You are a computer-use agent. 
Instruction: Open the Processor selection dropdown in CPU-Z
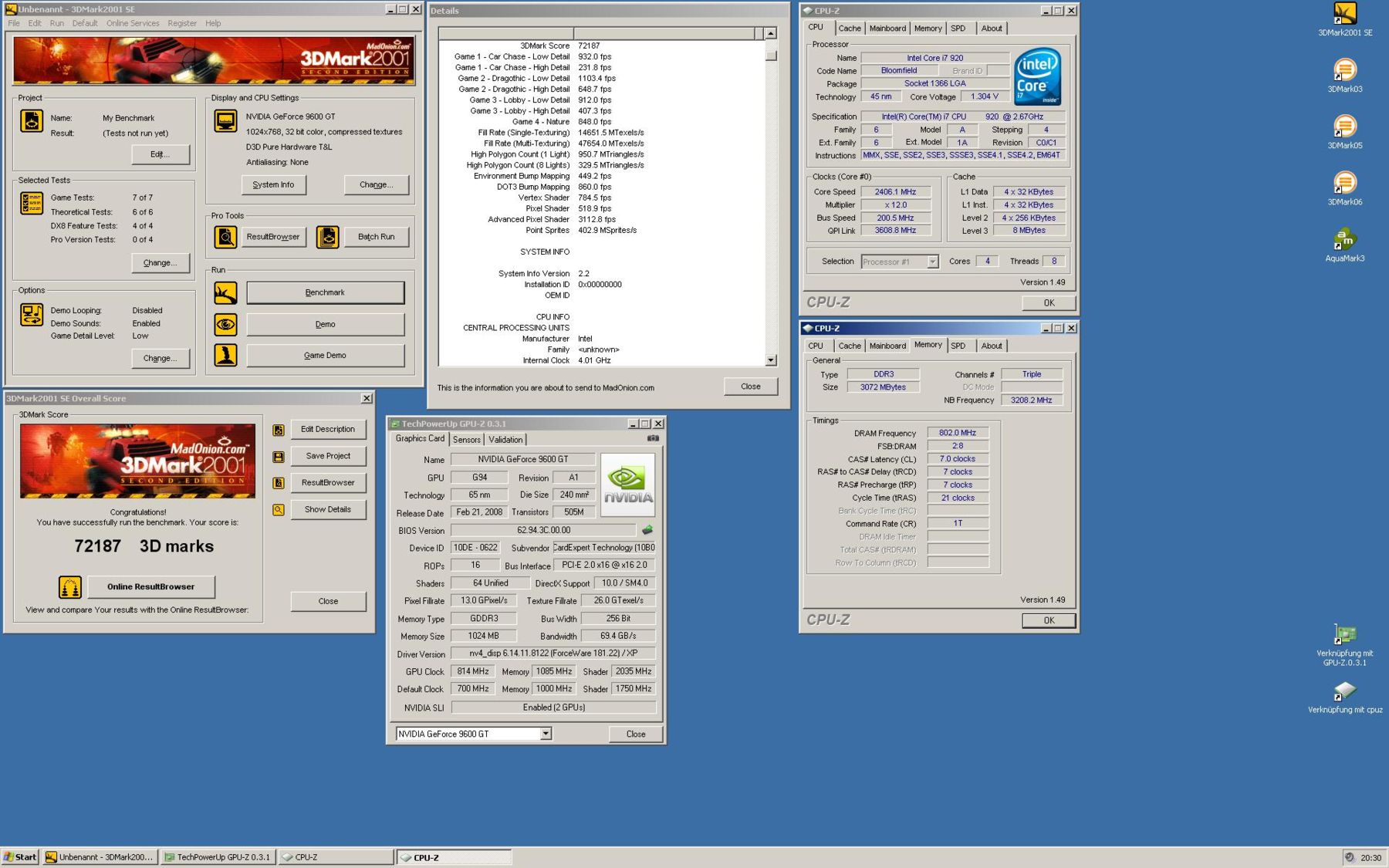click(x=932, y=262)
